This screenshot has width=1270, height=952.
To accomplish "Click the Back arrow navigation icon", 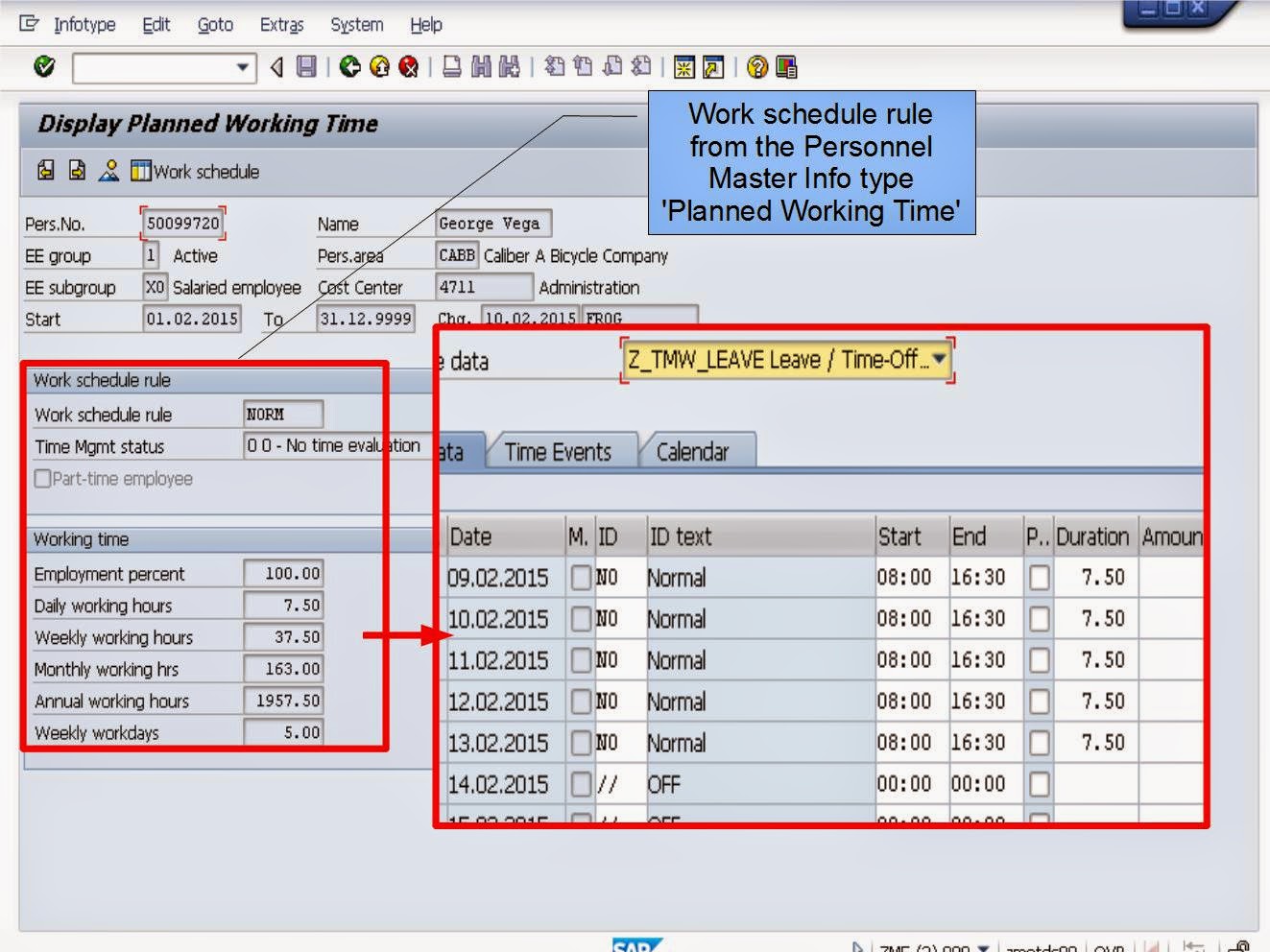I will pos(349,66).
